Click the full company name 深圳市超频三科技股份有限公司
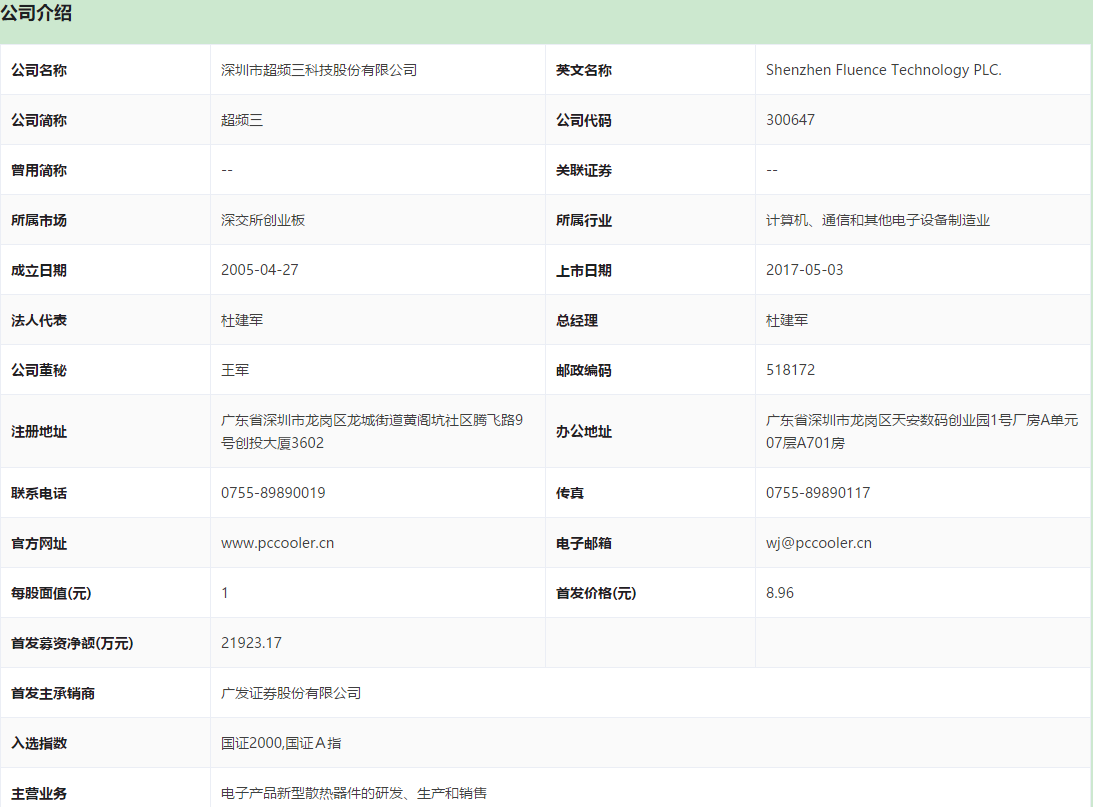This screenshot has height=807, width=1093. tap(318, 70)
